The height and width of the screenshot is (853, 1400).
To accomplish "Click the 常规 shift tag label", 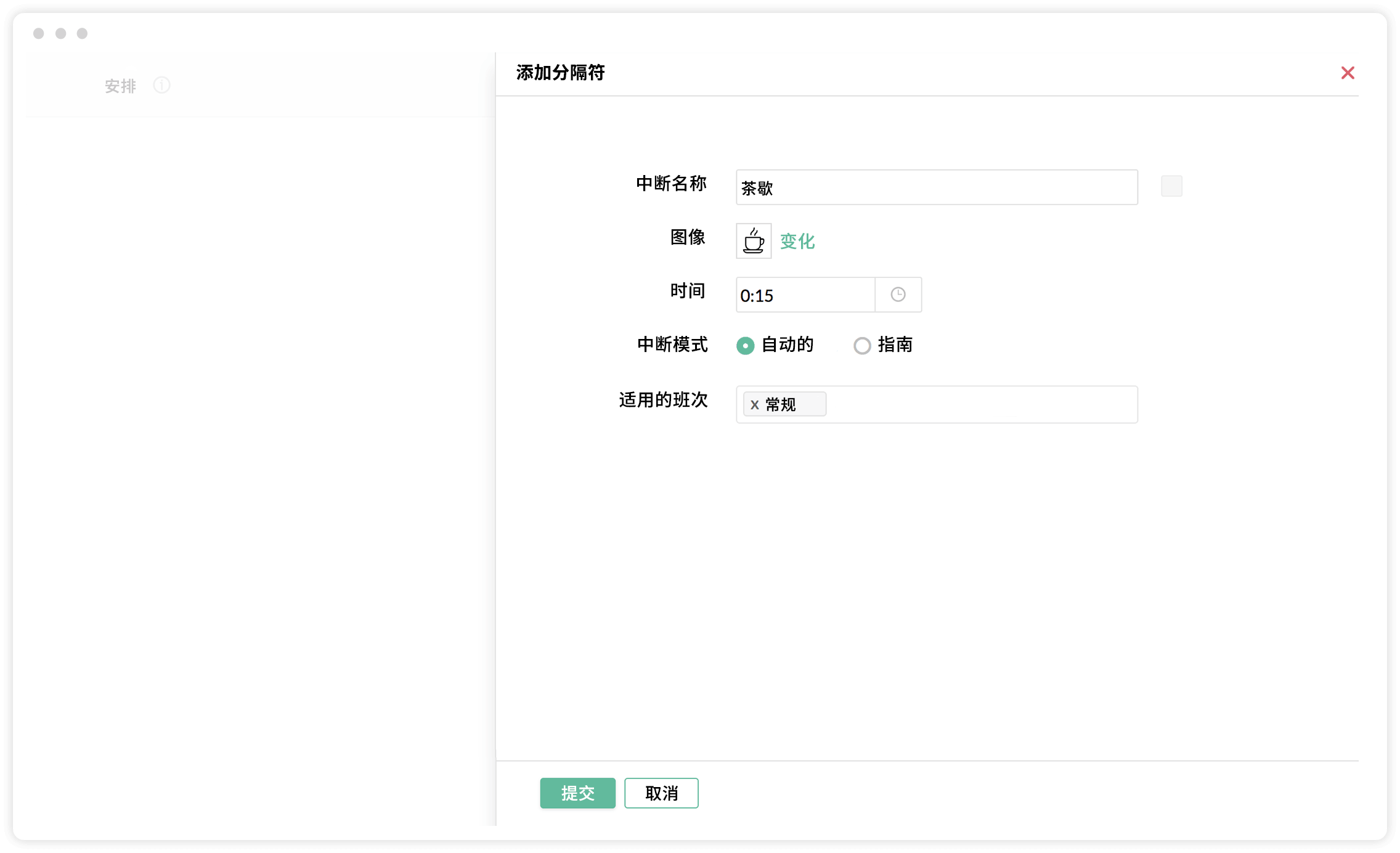I will click(x=781, y=405).
